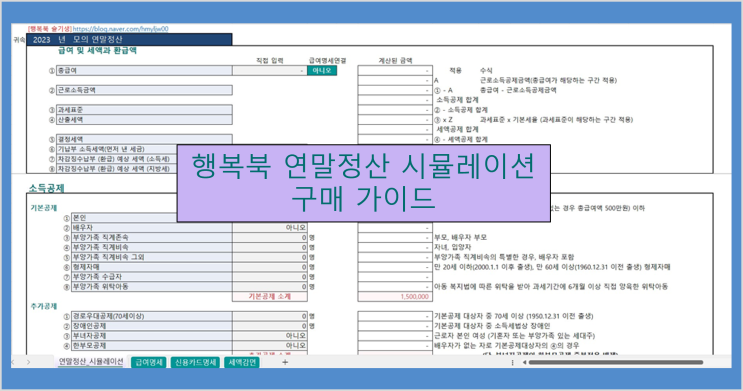Select the '결정세액' label cell
Screen dimensions: 743x391
(x=144, y=139)
